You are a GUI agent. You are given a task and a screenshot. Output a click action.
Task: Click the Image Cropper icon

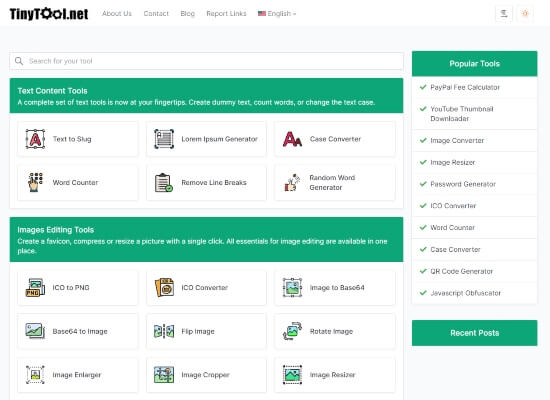pyautogui.click(x=164, y=375)
